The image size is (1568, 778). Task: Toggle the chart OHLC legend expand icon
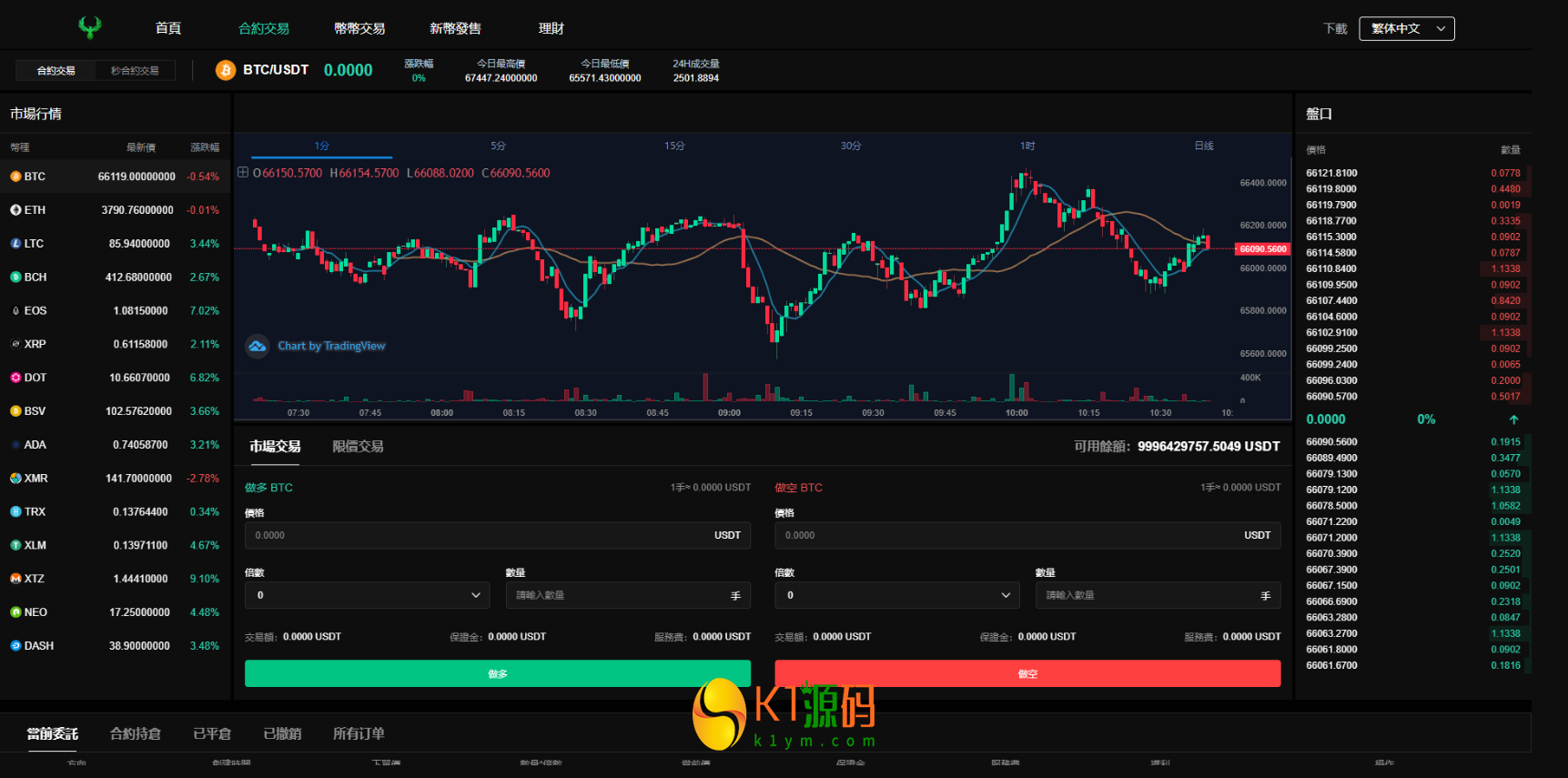pos(243,173)
